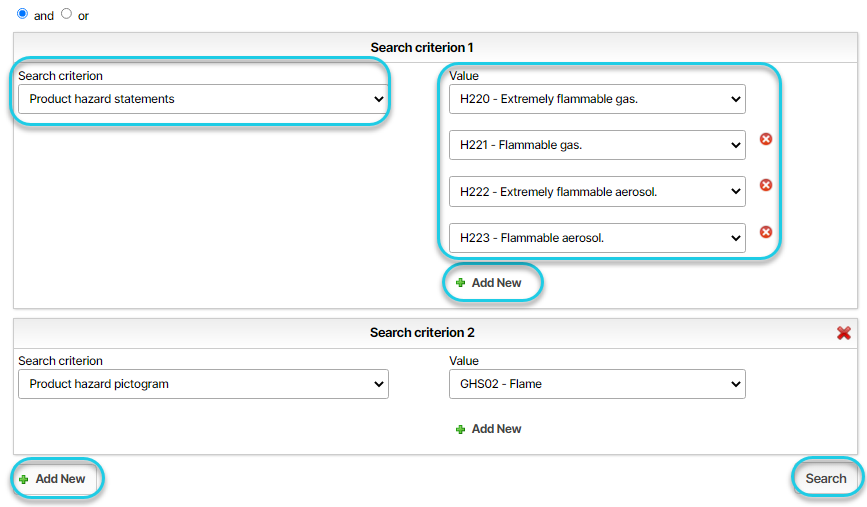Open the H222 Extremely flammable aerosol dropdown
Viewport: 867px width, 507px height.
coord(597,192)
